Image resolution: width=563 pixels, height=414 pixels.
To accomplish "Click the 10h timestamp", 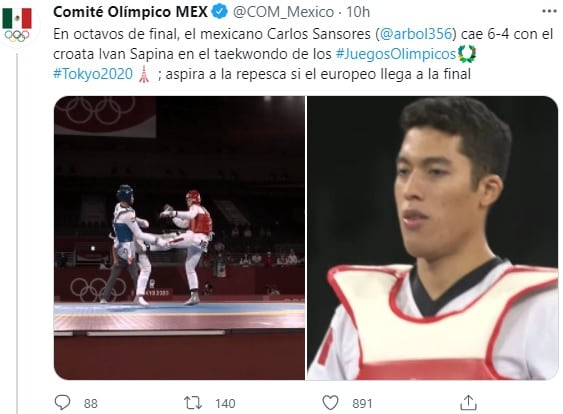I will 358,12.
